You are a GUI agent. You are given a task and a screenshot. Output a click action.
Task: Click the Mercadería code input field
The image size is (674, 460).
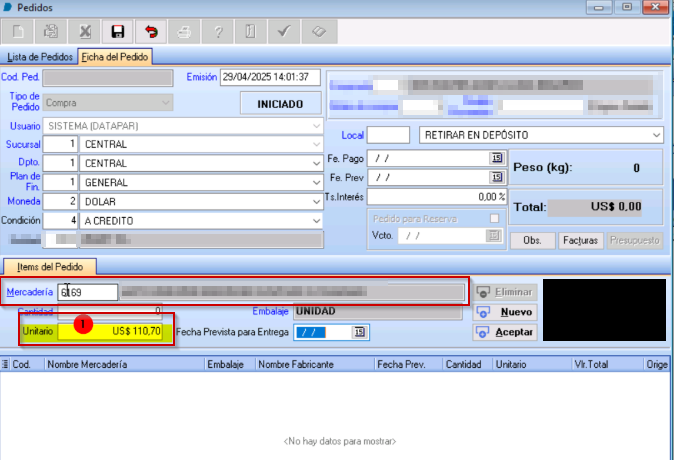click(x=88, y=292)
